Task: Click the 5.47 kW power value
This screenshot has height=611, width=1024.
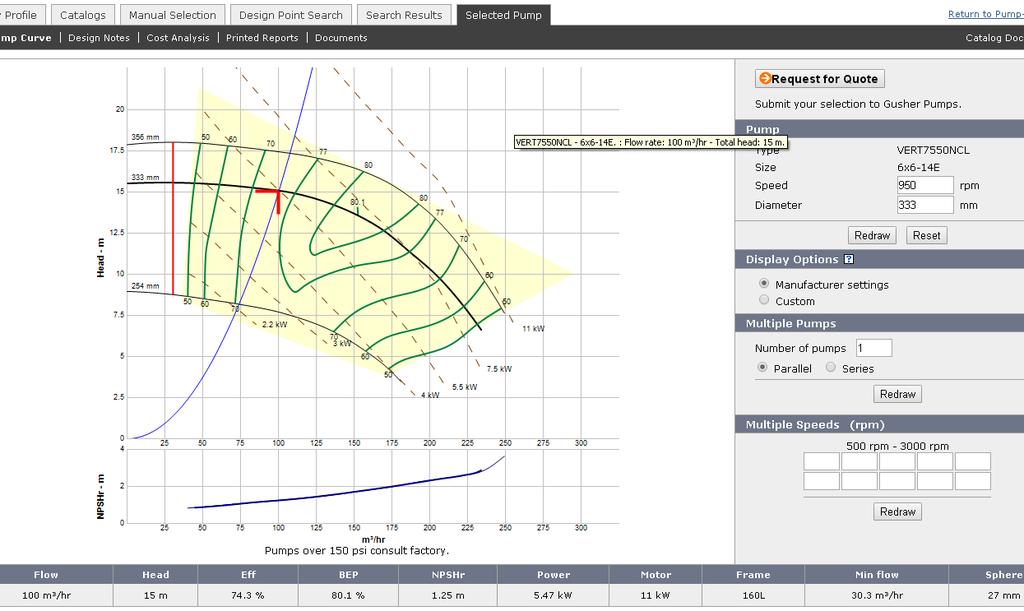Action: tap(553, 595)
